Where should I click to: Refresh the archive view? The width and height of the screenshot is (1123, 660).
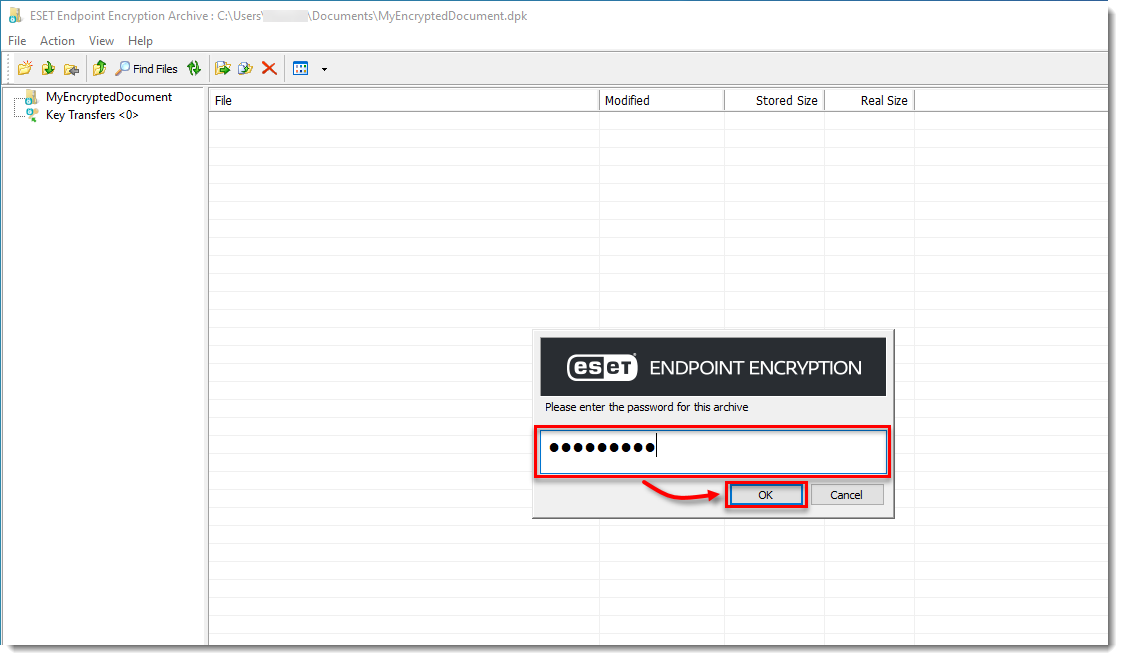tap(196, 68)
